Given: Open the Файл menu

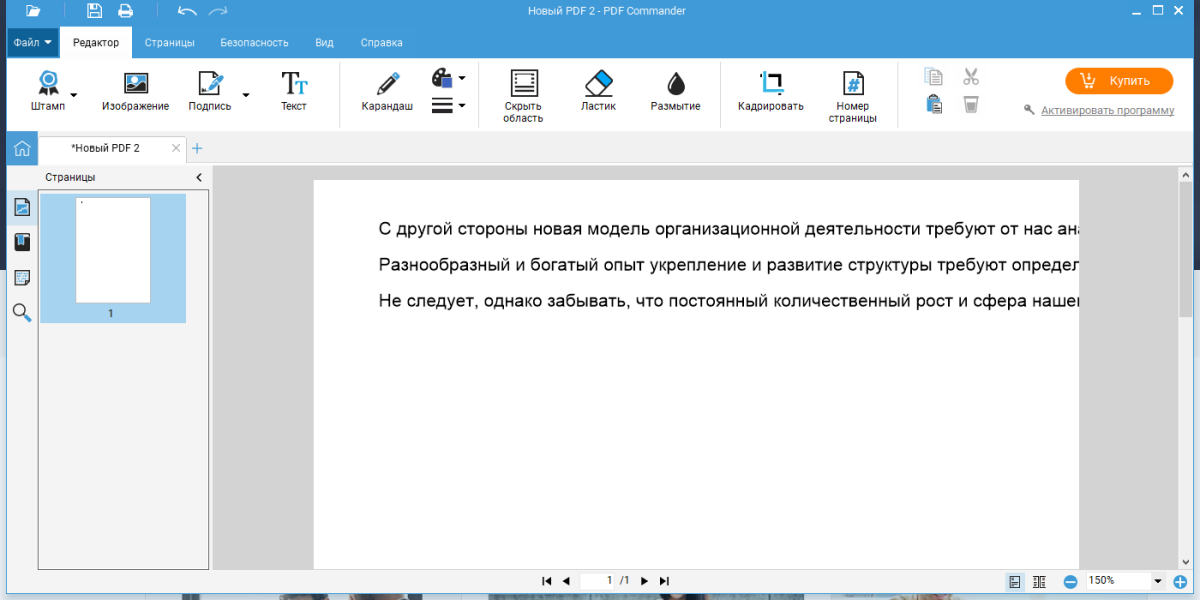Looking at the screenshot, I should point(32,43).
